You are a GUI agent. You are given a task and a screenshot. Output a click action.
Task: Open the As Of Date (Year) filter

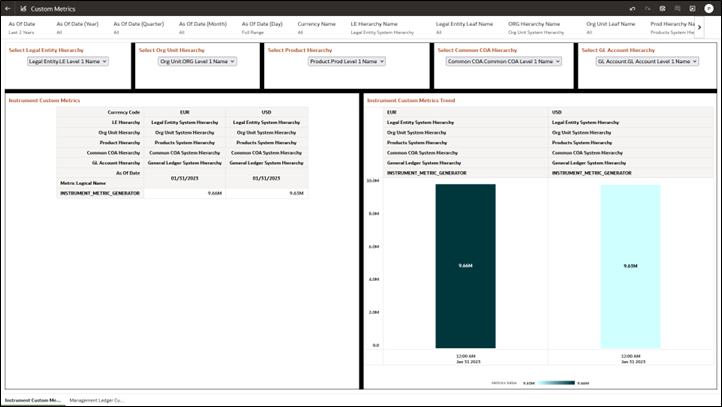pos(77,28)
